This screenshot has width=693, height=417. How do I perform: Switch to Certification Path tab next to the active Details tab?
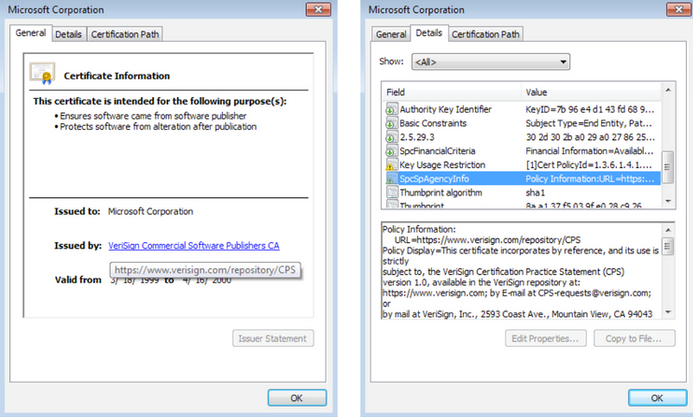click(x=486, y=34)
